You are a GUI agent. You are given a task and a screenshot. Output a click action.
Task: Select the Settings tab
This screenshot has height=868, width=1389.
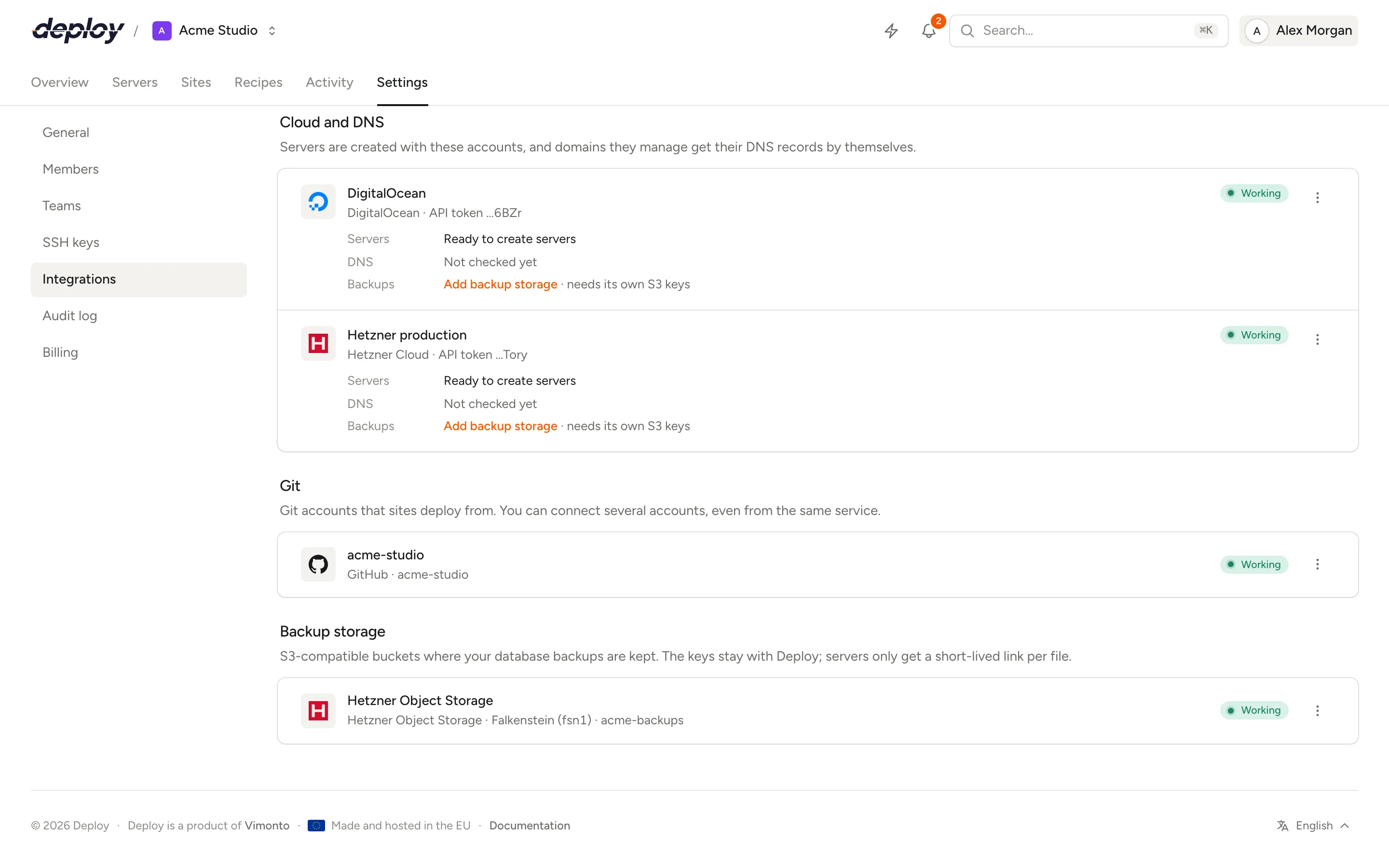point(402,82)
